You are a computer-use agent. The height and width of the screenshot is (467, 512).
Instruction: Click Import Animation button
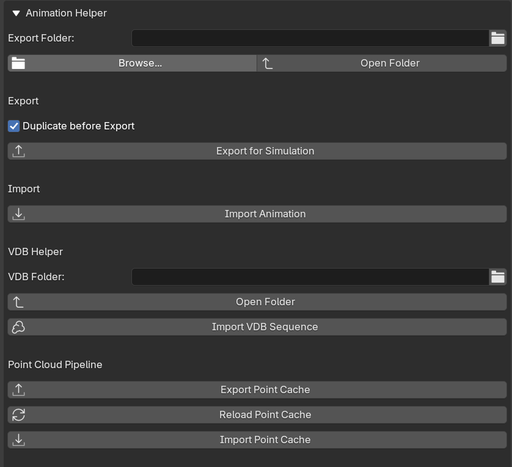tap(257, 214)
